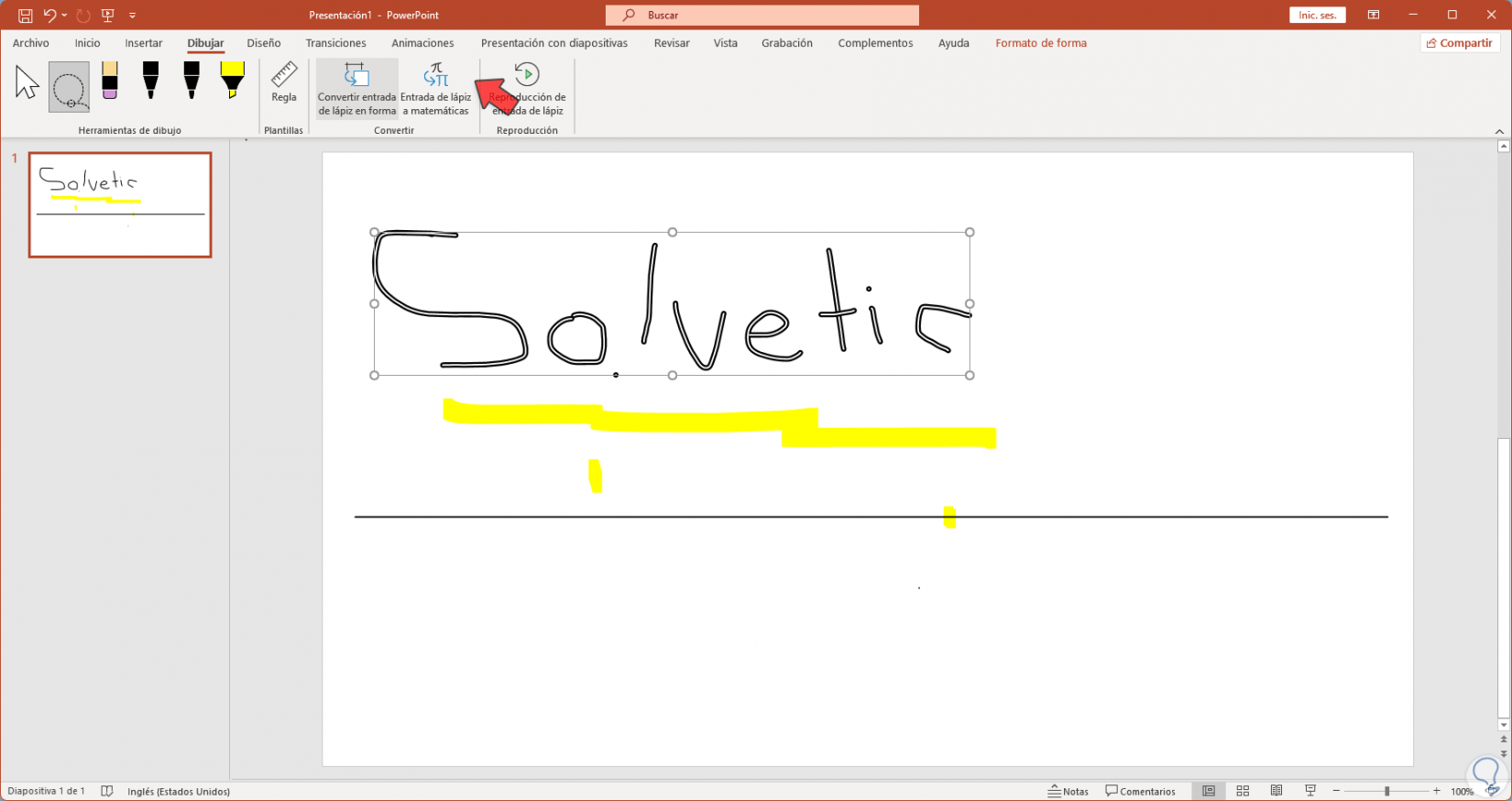1512x801 pixels.
Task: Go to the next slide using the double-down arrow
Action: (1503, 753)
